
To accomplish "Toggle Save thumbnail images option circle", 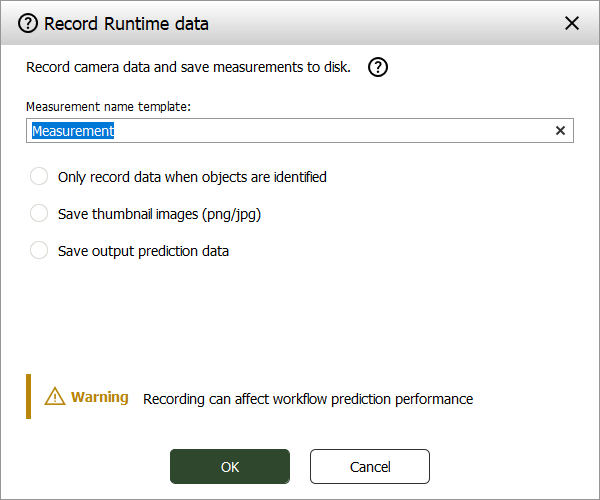I will pyautogui.click(x=39, y=214).
